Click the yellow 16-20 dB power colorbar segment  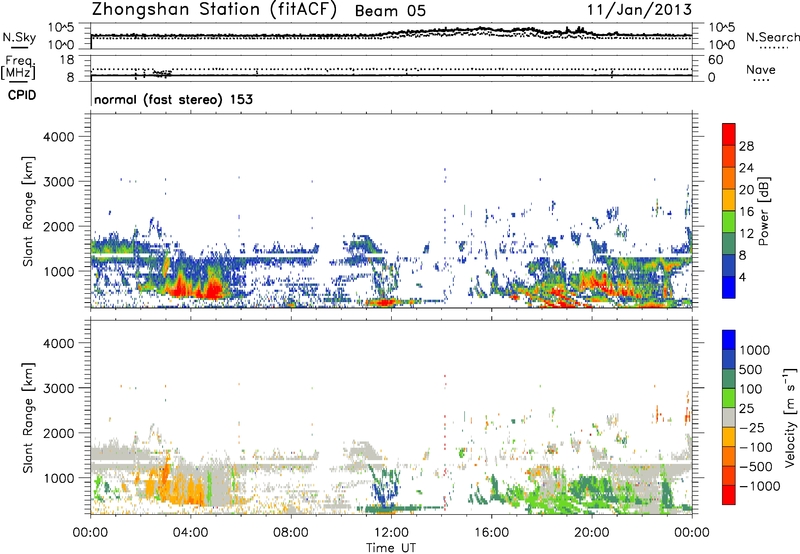(729, 200)
